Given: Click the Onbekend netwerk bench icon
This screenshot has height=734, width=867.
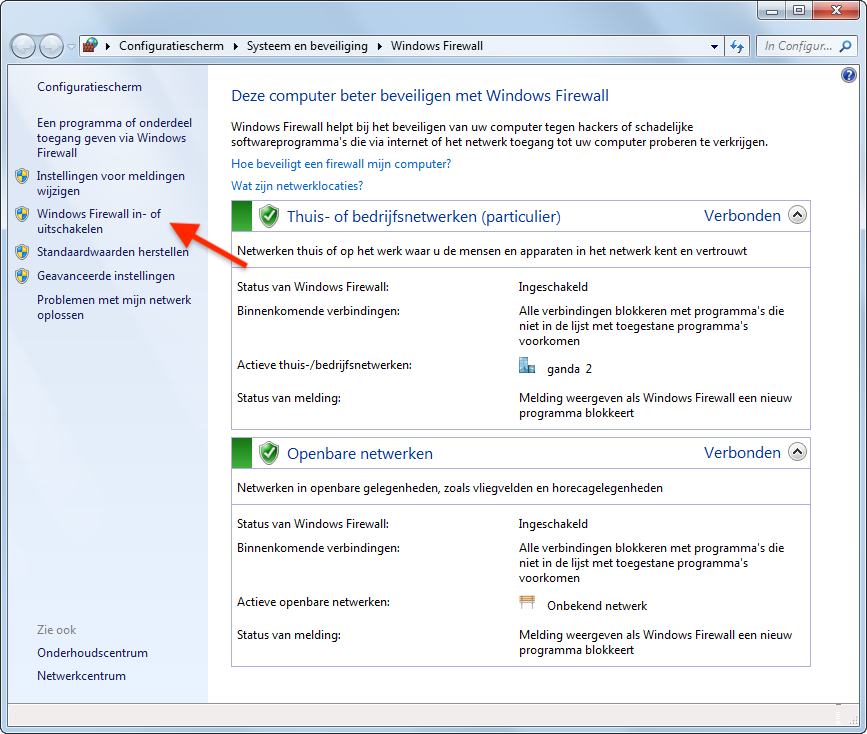Looking at the screenshot, I should click(x=527, y=604).
